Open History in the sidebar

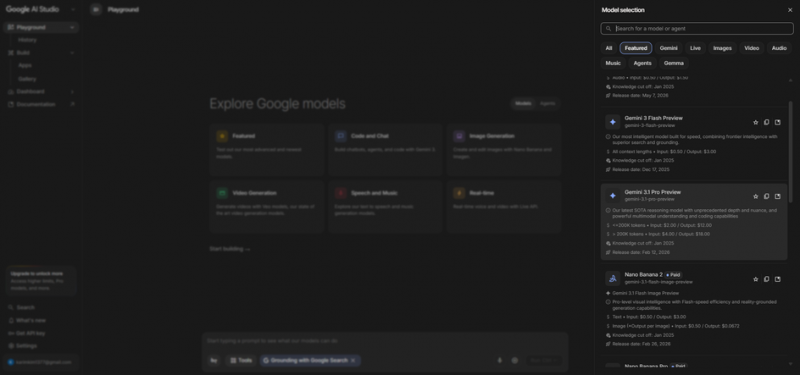28,40
